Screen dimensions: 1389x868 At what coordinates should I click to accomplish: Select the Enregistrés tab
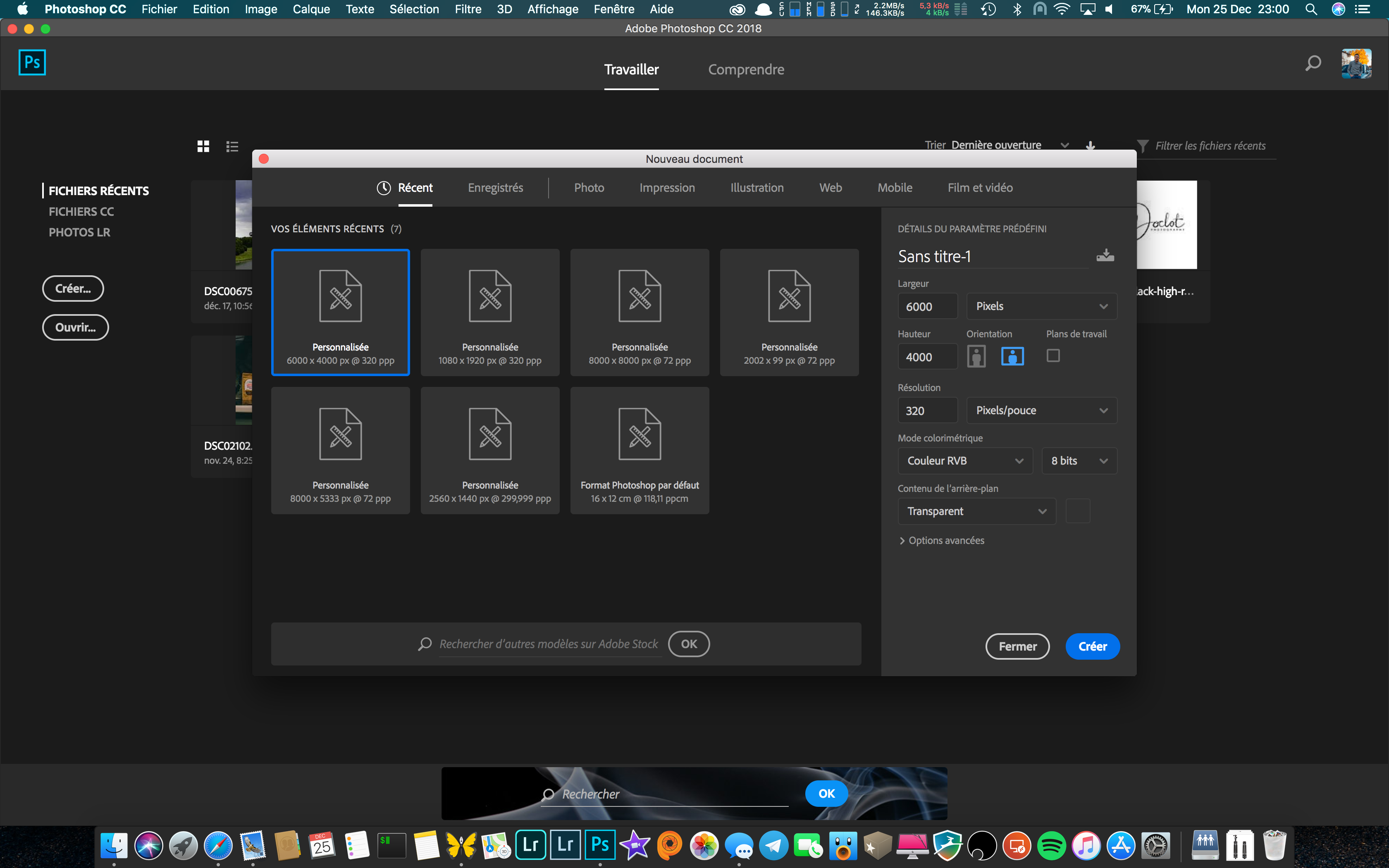coord(495,188)
